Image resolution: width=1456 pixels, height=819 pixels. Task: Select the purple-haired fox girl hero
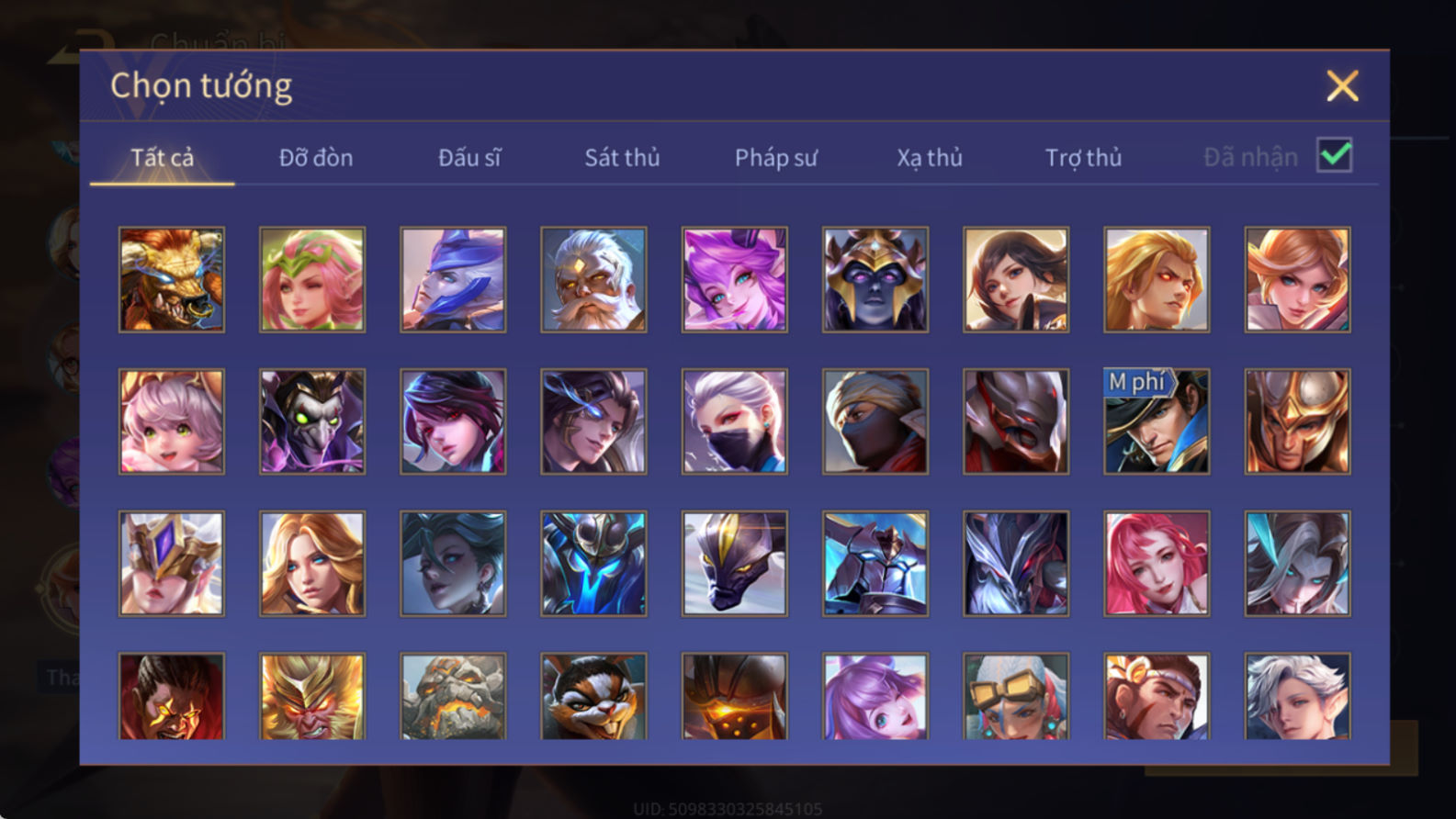click(x=734, y=280)
